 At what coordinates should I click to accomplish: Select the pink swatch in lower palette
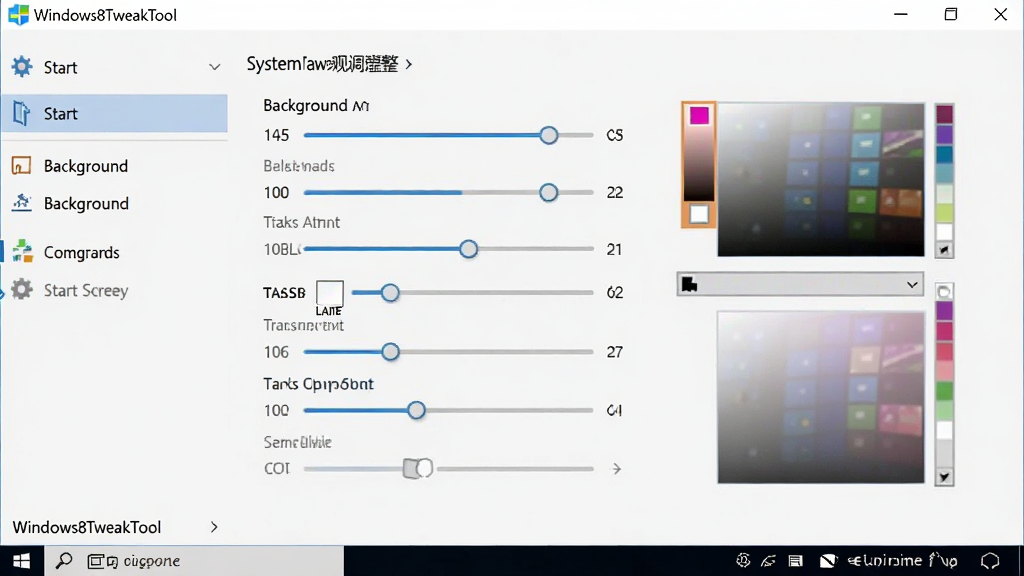[x=944, y=371]
